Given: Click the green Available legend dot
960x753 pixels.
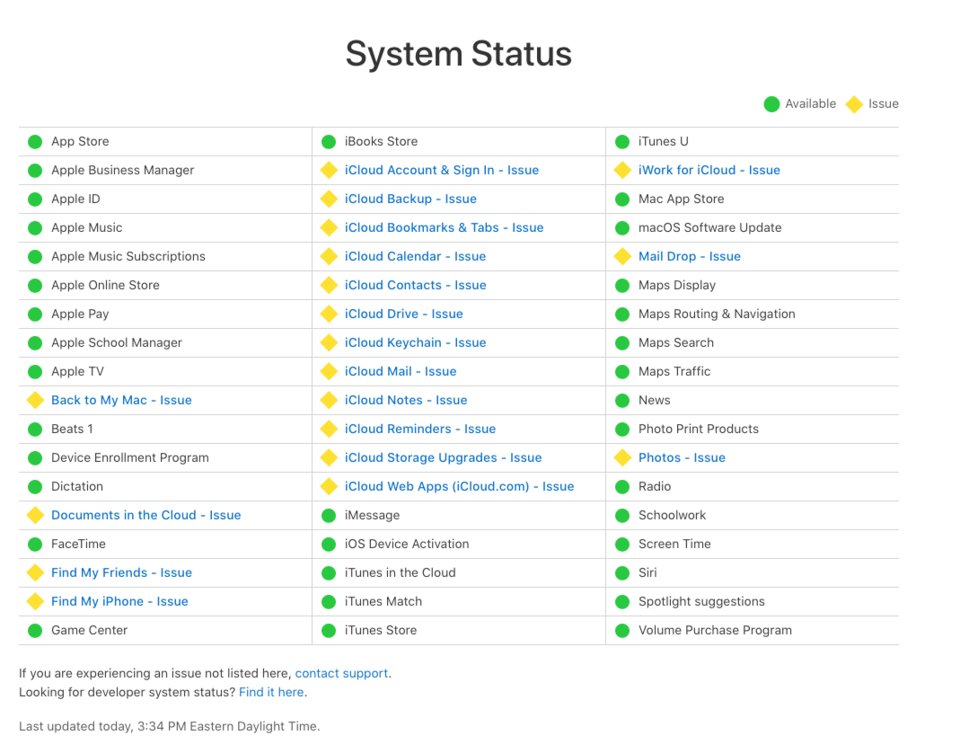Looking at the screenshot, I should pyautogui.click(x=771, y=104).
